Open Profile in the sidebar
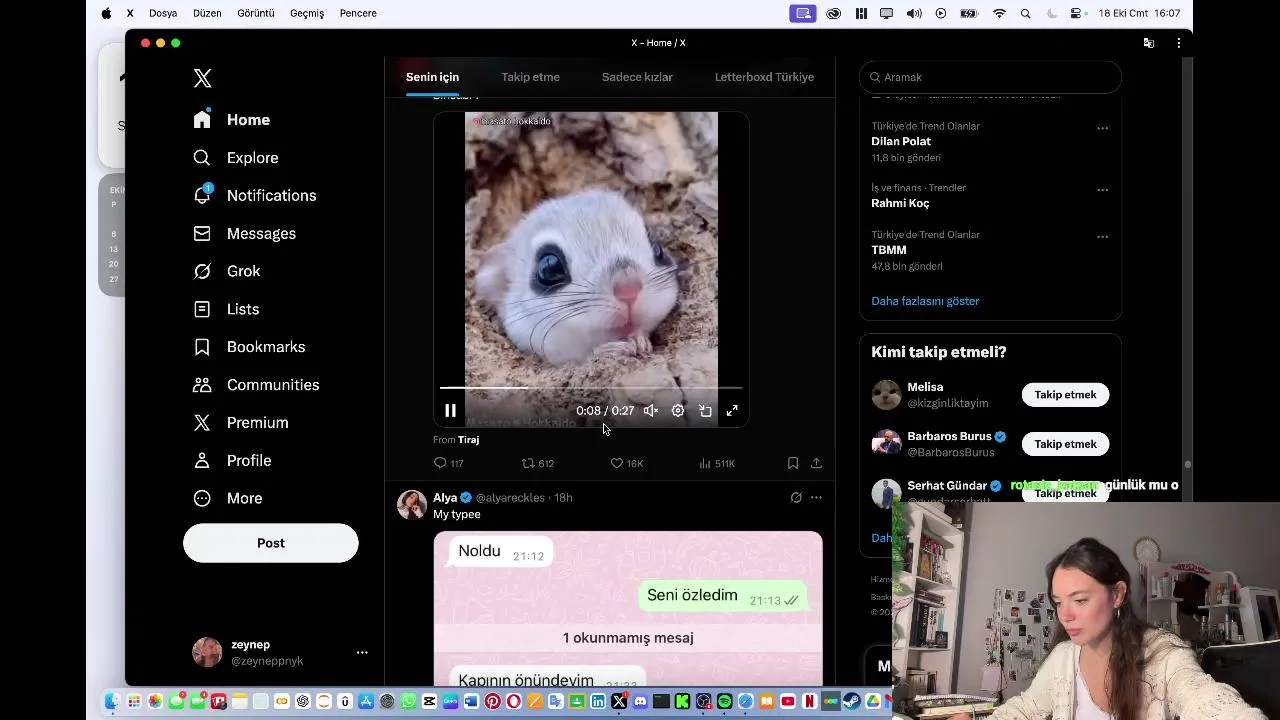The width and height of the screenshot is (1280, 720). (x=232, y=461)
